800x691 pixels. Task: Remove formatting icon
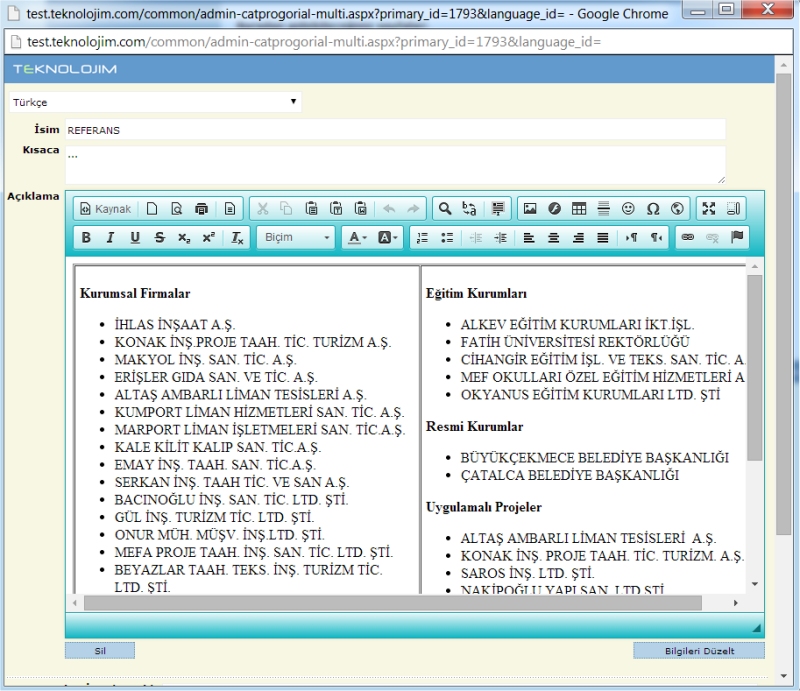(237, 238)
